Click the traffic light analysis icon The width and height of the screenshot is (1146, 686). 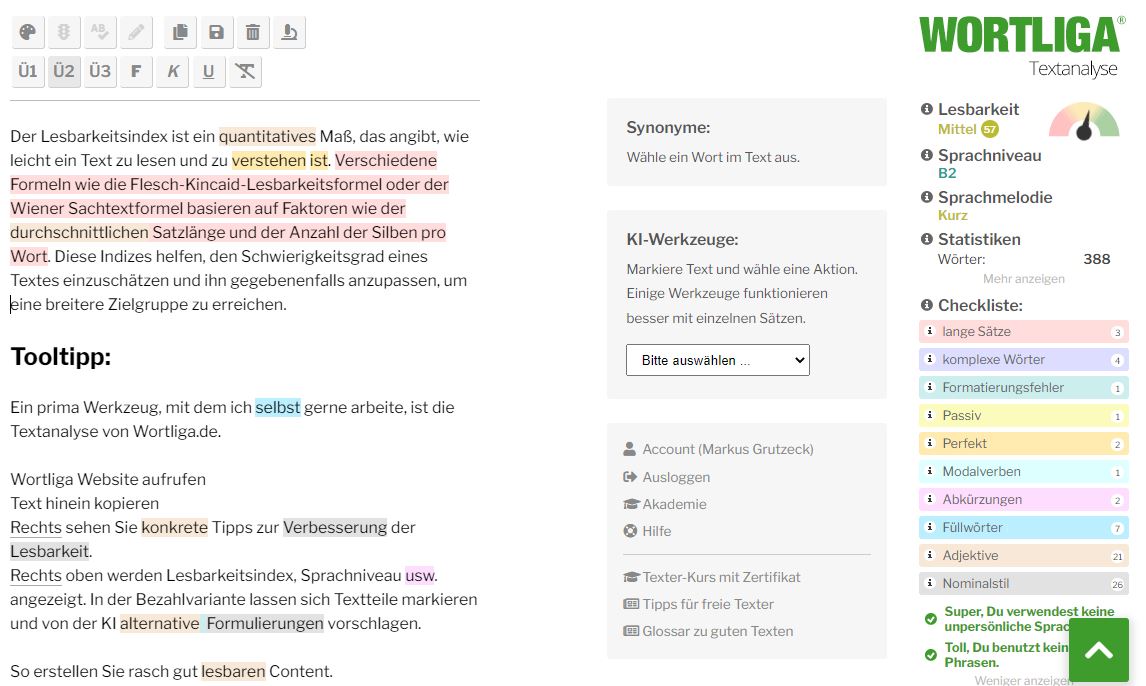click(x=63, y=31)
